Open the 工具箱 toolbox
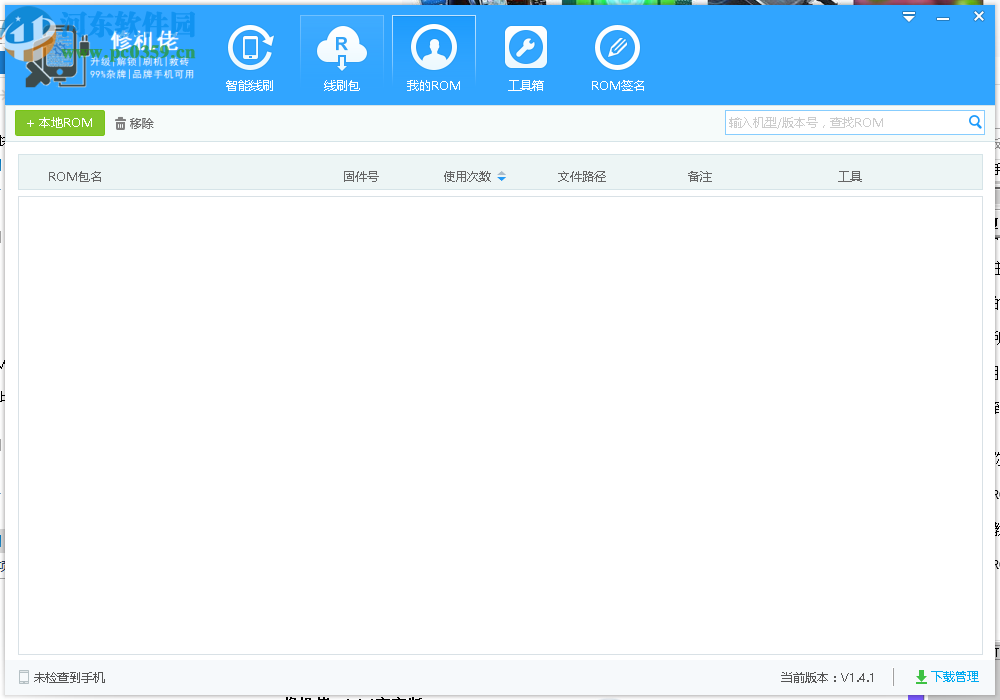 coord(526,59)
